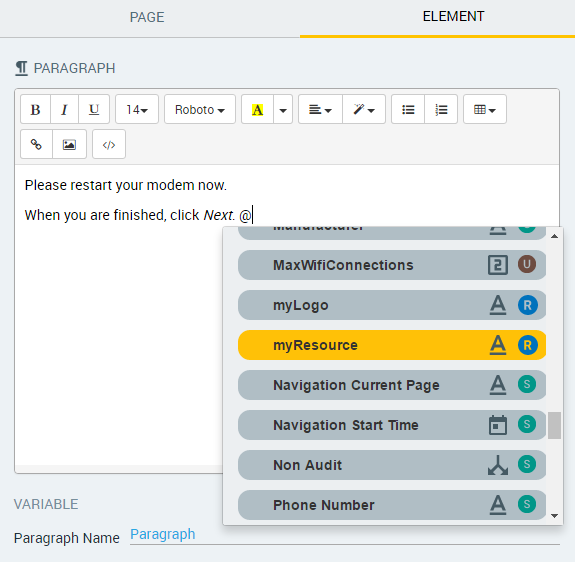Open font size 14 dropdown
575x562 pixels.
[x=137, y=109]
